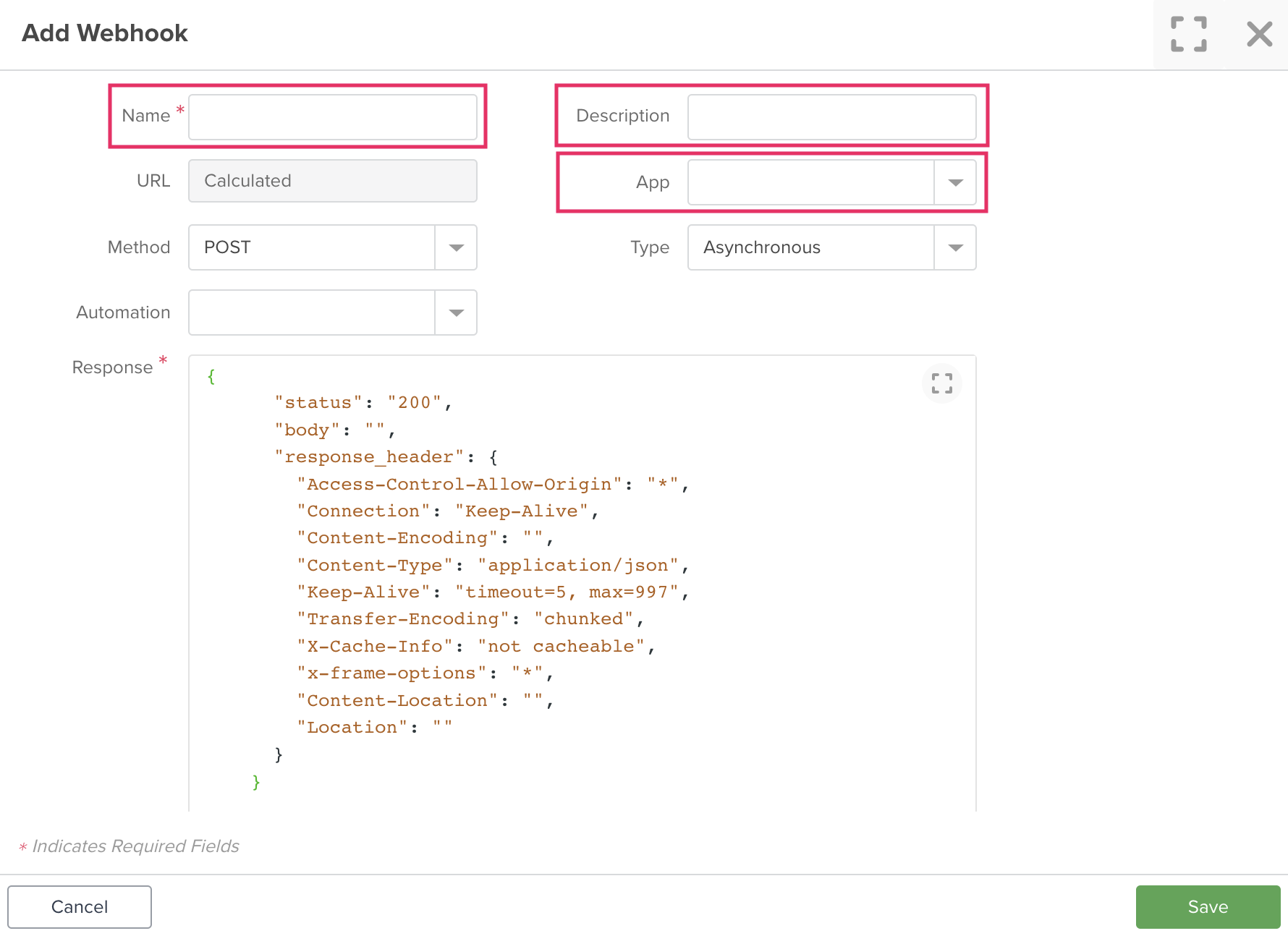
Task: Save the new webhook
Action: [1208, 907]
